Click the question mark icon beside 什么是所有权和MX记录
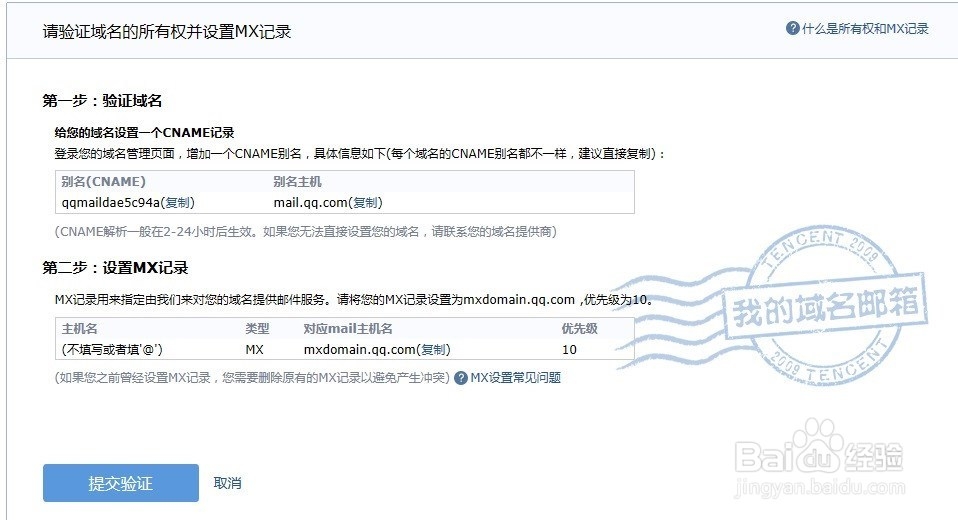The width and height of the screenshot is (958, 520). coord(792,28)
